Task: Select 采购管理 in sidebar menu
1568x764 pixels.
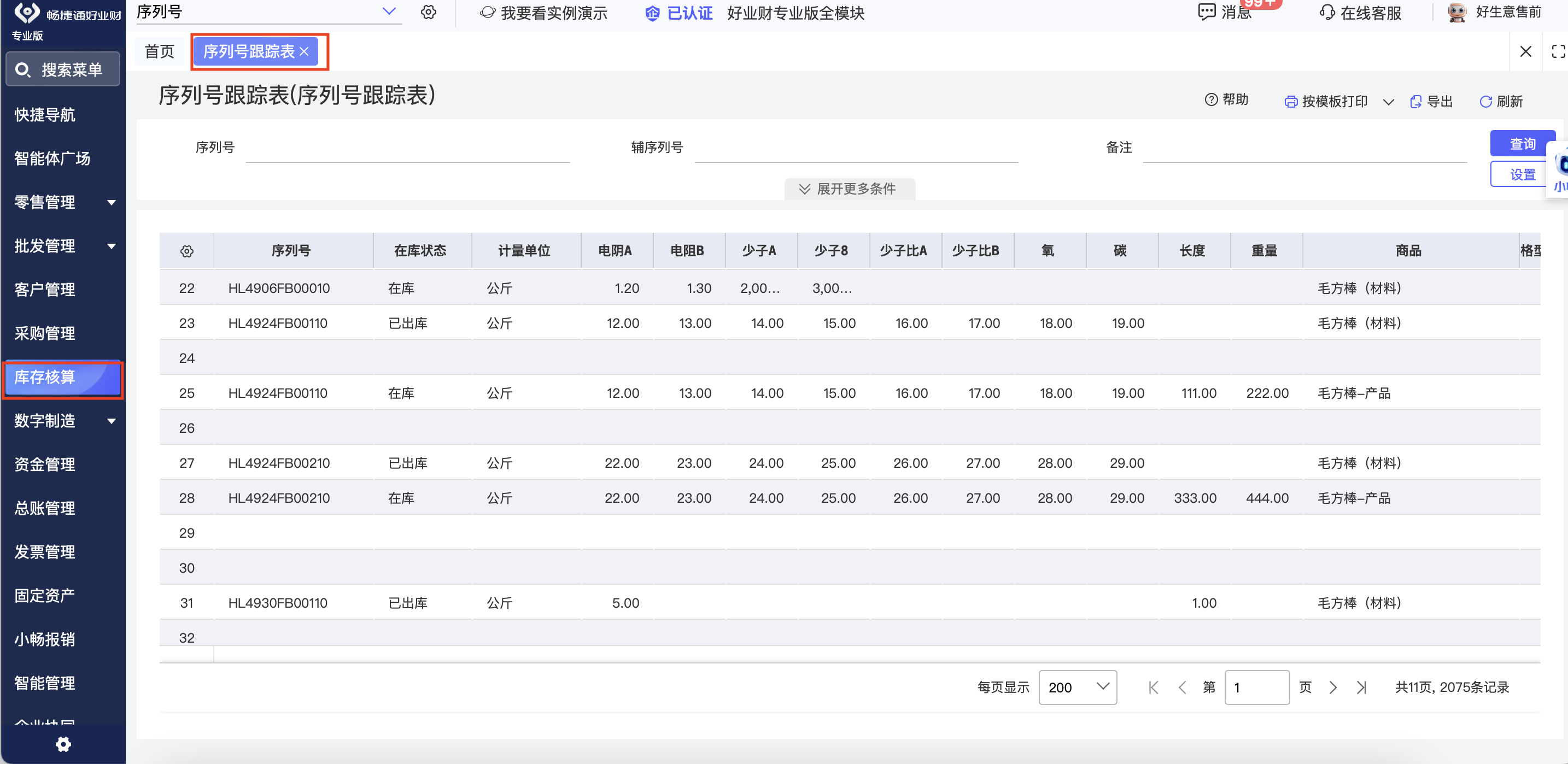Action: (x=45, y=333)
